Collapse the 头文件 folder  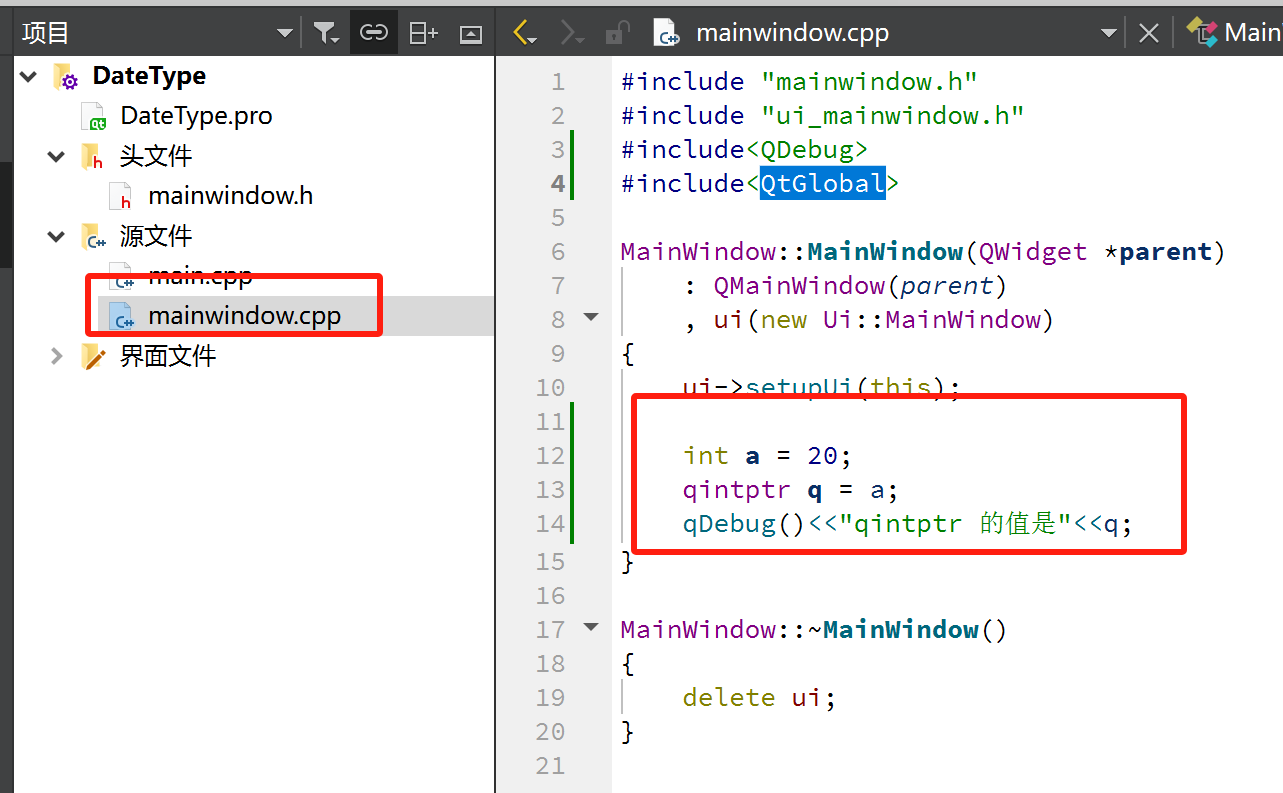click(x=56, y=156)
